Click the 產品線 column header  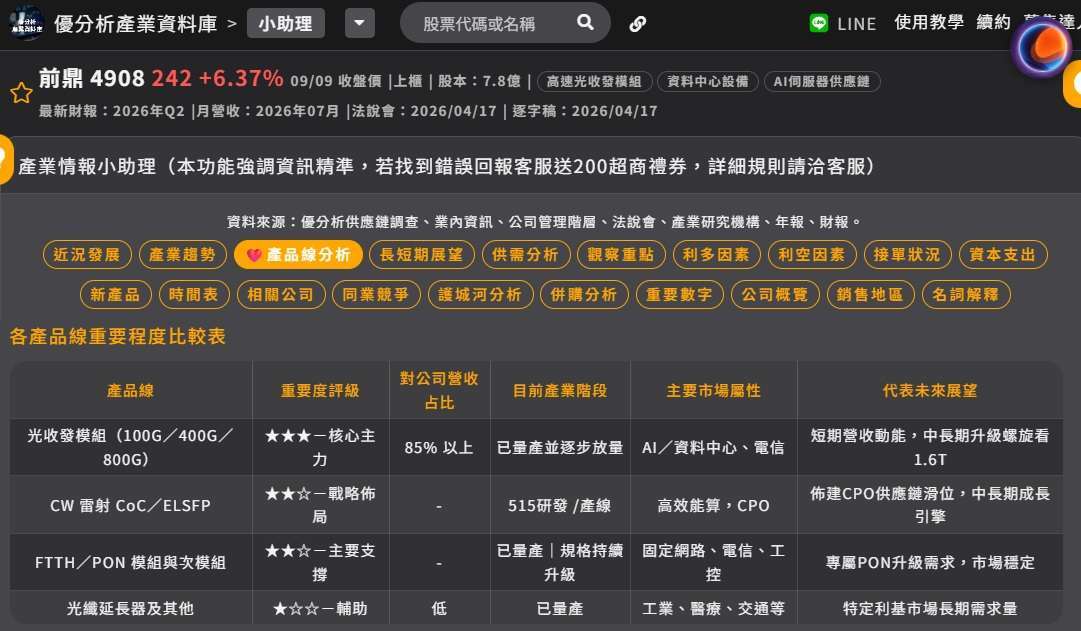click(x=130, y=390)
